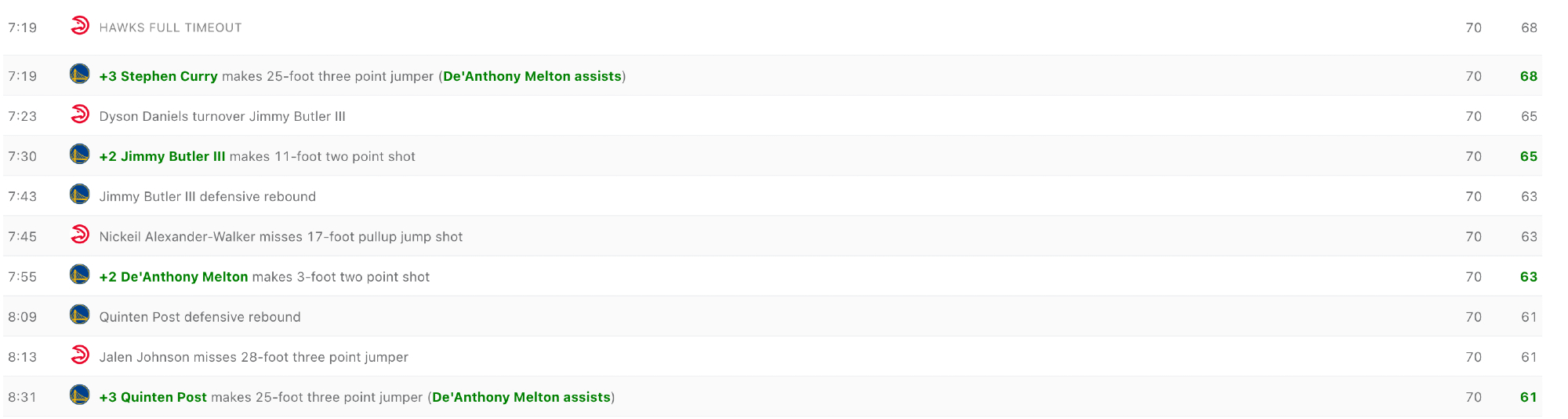Select the +2 De'Anthony Melton scoring play

tap(173, 277)
